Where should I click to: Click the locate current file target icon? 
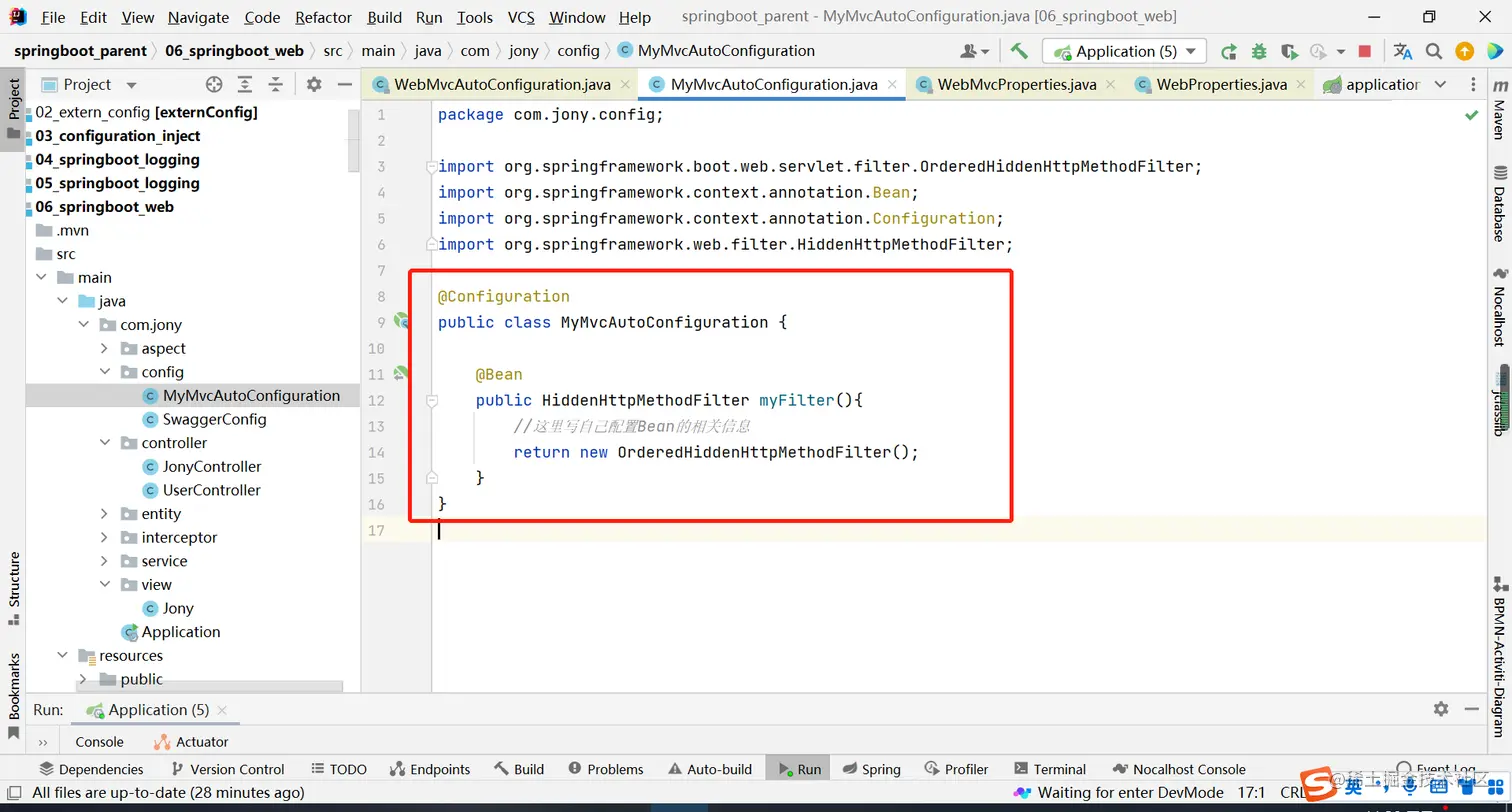(214, 85)
